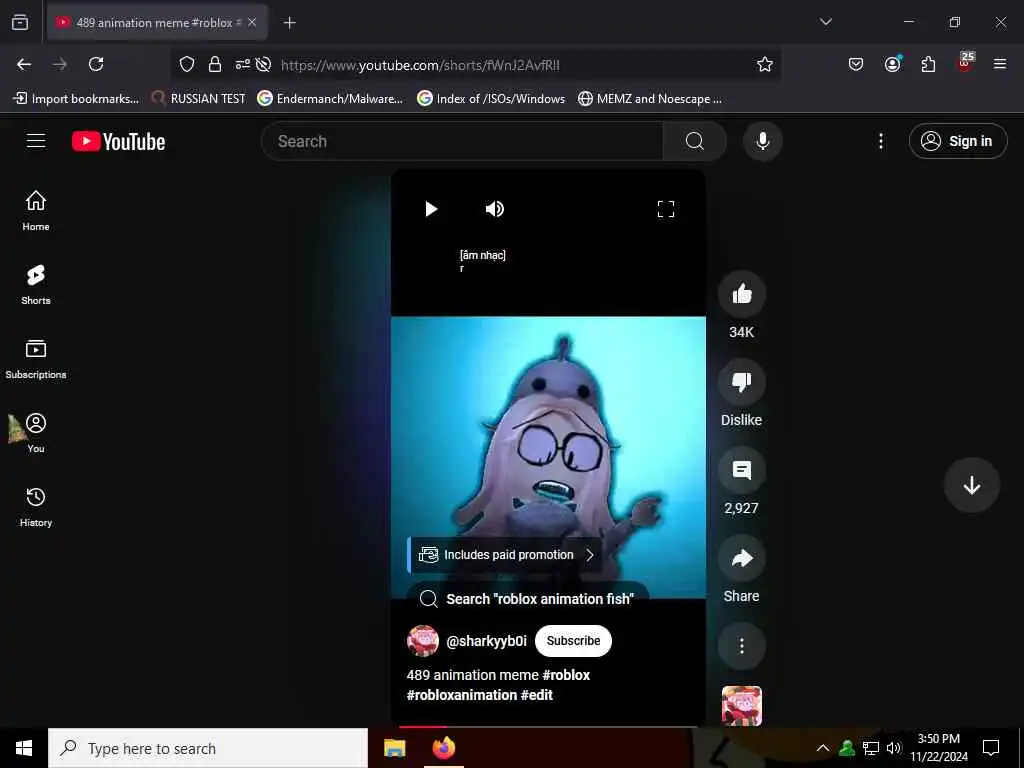Open File Explorer from taskbar

click(x=394, y=748)
